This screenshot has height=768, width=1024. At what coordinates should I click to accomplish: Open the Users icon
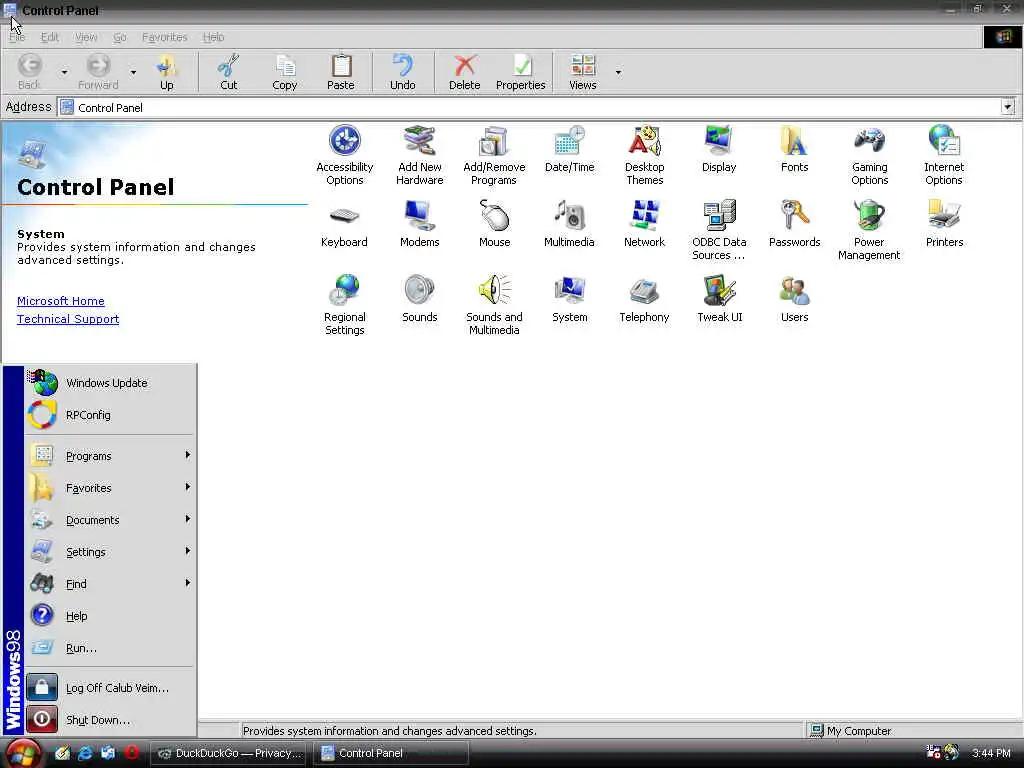(x=794, y=299)
